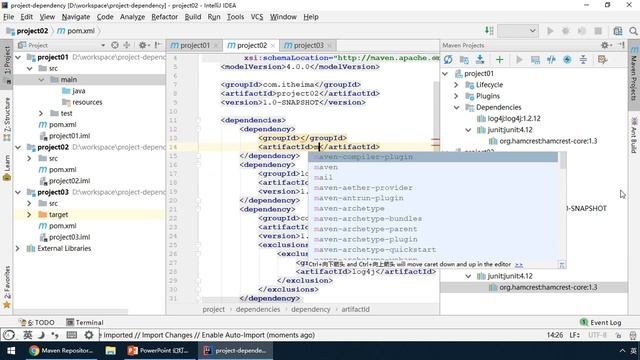Open Maven Settings icon in toolbar

click(602, 60)
